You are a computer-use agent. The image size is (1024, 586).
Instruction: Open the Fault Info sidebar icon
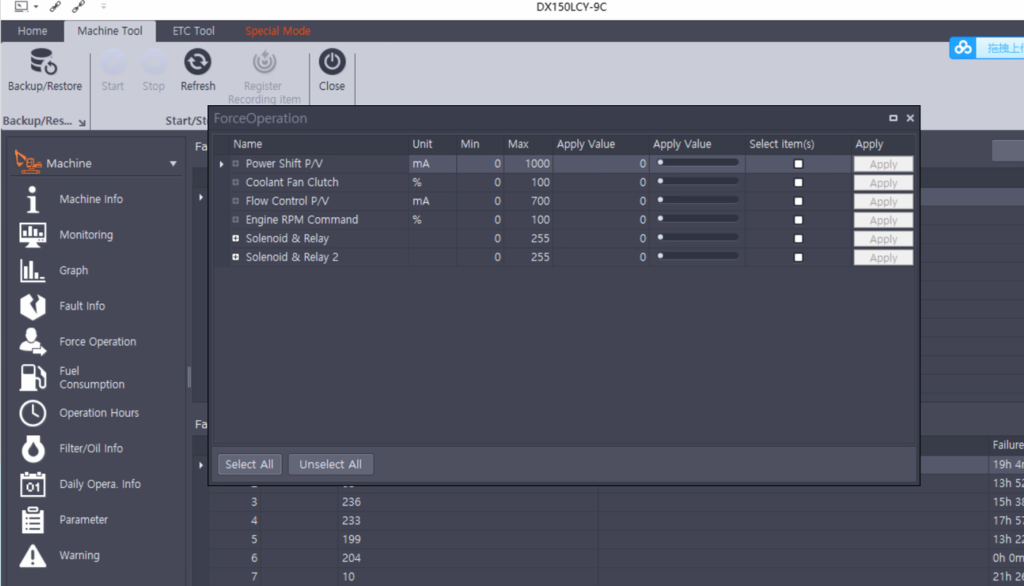pyautogui.click(x=33, y=306)
